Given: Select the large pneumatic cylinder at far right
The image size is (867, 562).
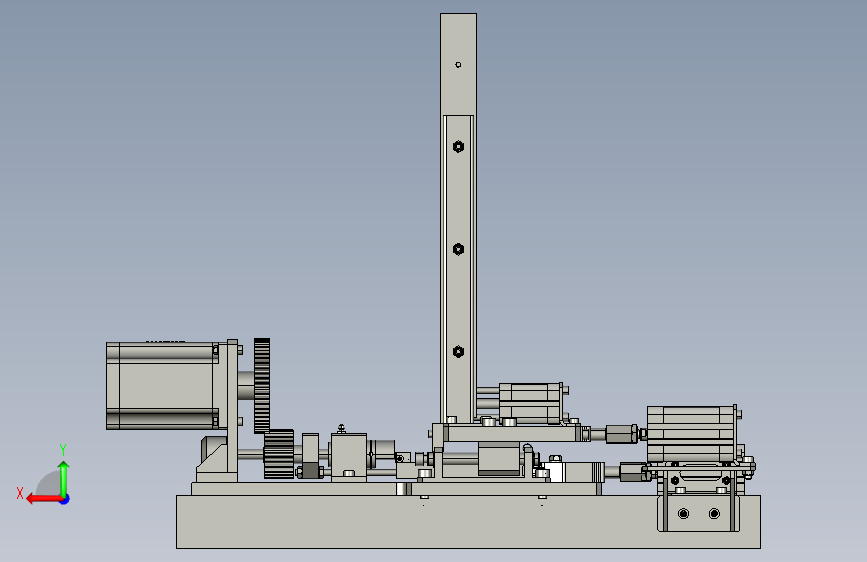Looking at the screenshot, I should pos(692,434).
